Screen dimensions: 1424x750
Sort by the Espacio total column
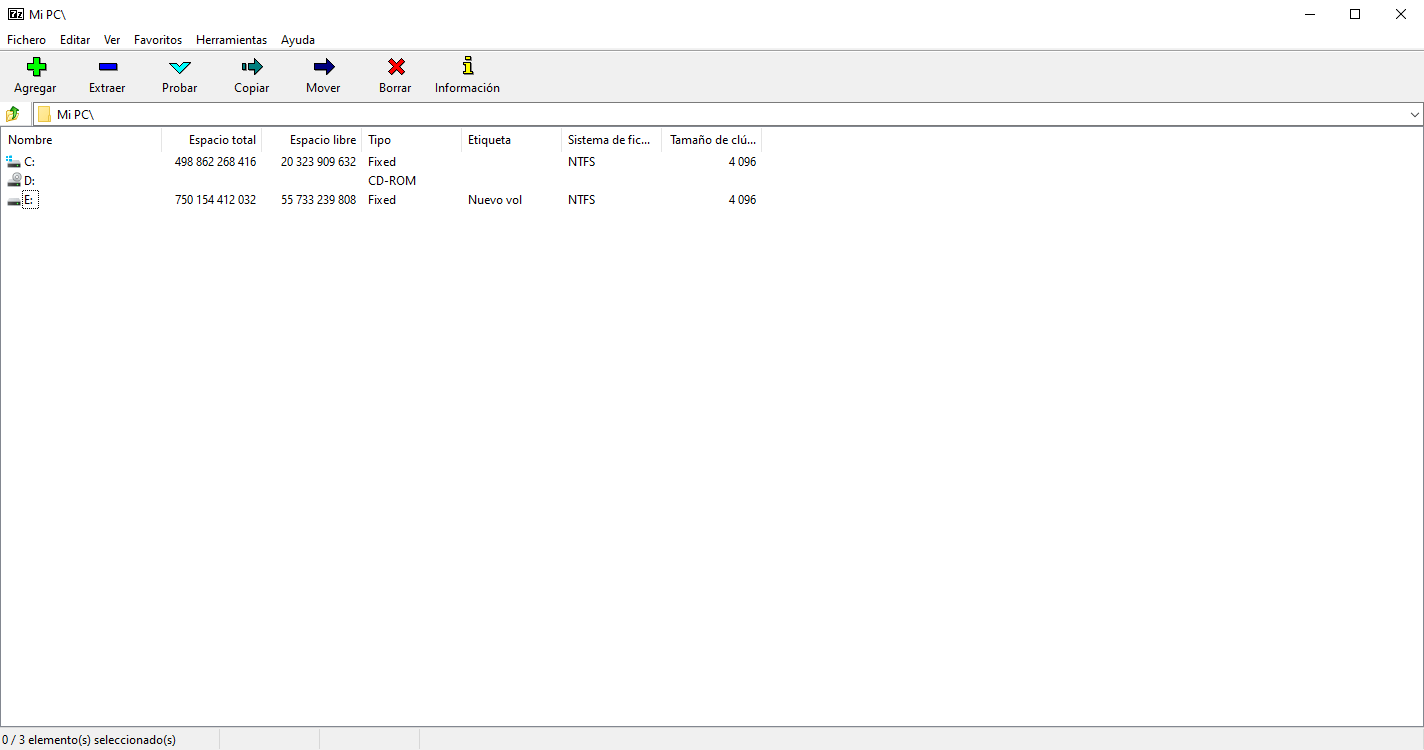click(x=211, y=140)
